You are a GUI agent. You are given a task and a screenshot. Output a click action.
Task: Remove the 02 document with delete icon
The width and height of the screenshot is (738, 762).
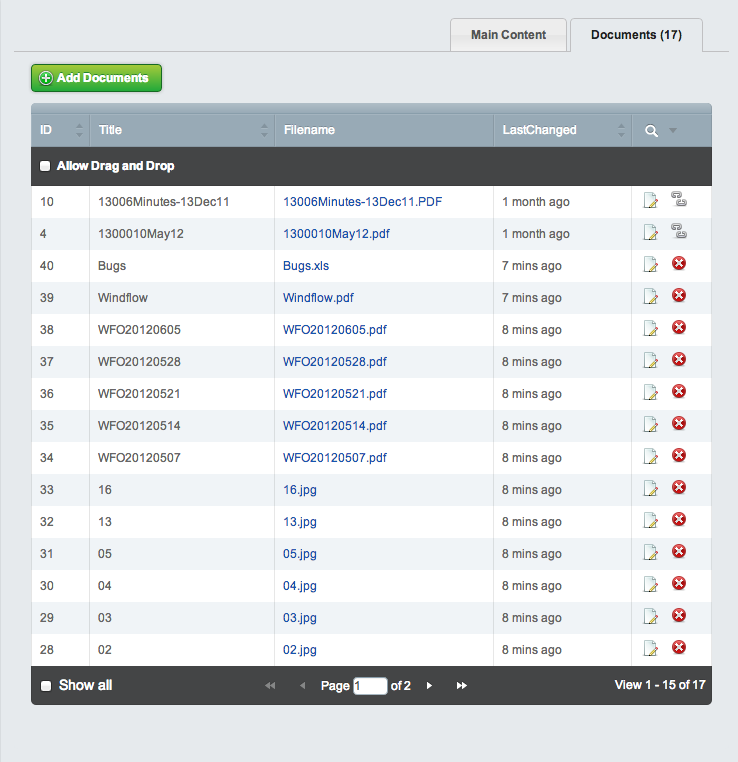pyautogui.click(x=679, y=648)
